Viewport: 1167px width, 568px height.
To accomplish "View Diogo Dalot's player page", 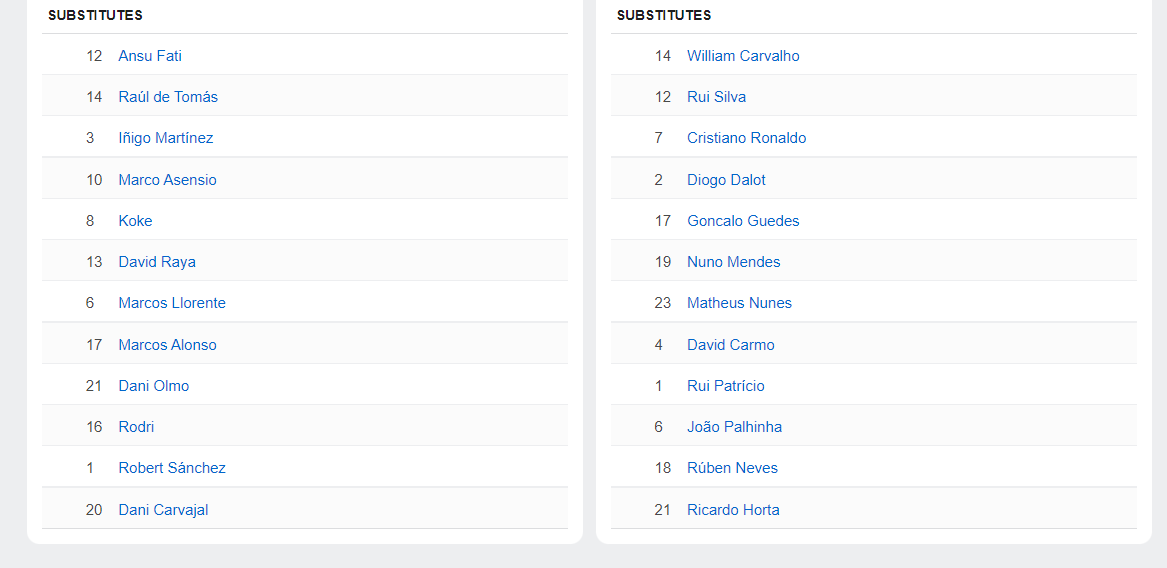I will 726,180.
